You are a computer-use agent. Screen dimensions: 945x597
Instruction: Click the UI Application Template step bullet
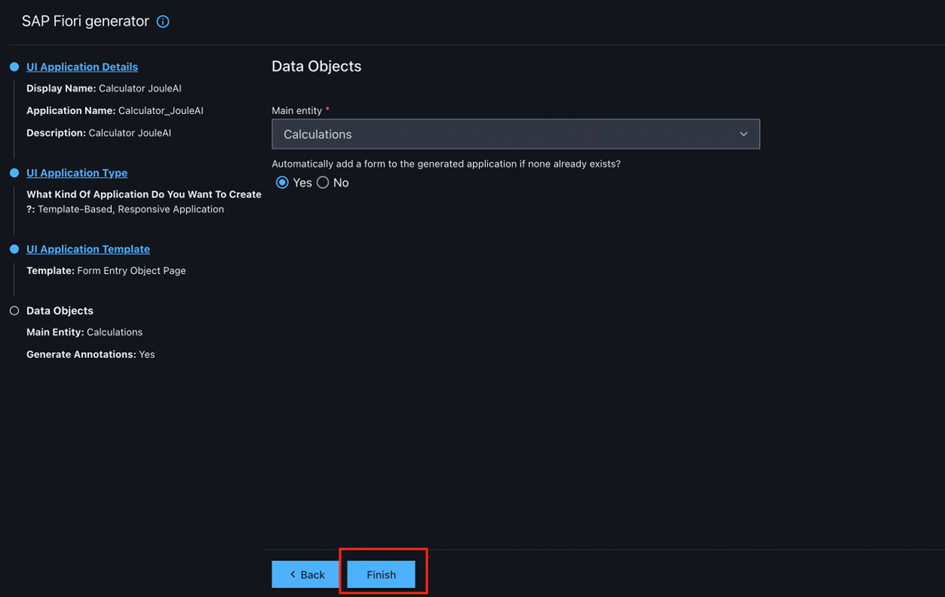[x=14, y=249]
